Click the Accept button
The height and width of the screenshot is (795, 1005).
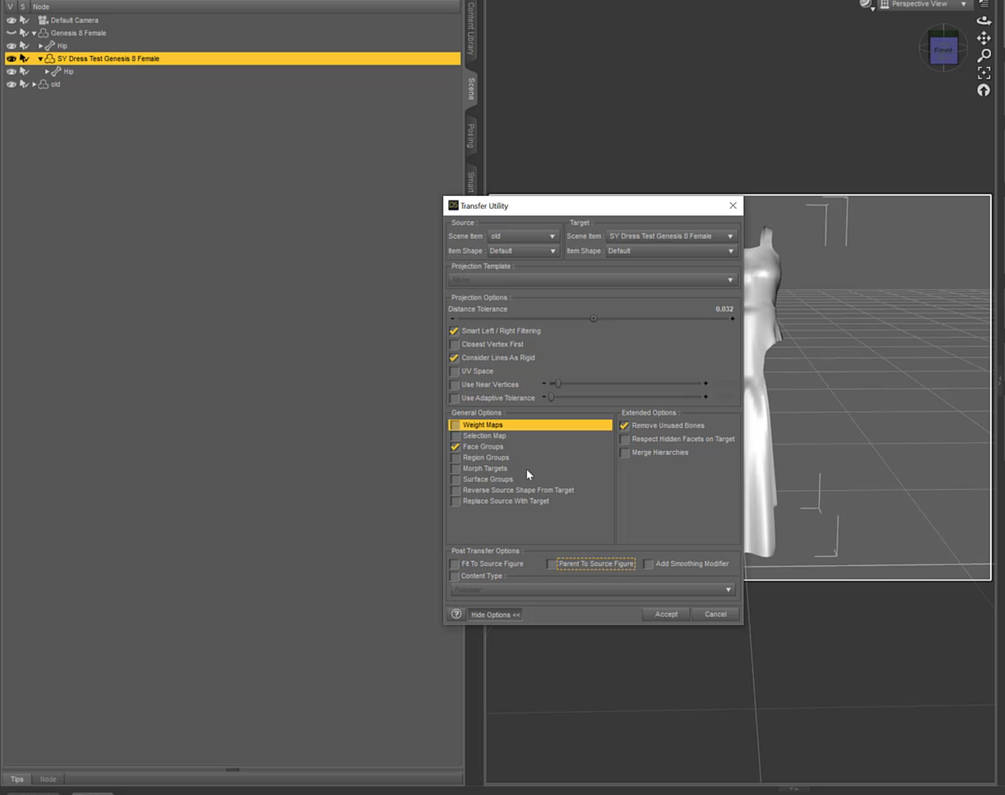pyautogui.click(x=666, y=614)
